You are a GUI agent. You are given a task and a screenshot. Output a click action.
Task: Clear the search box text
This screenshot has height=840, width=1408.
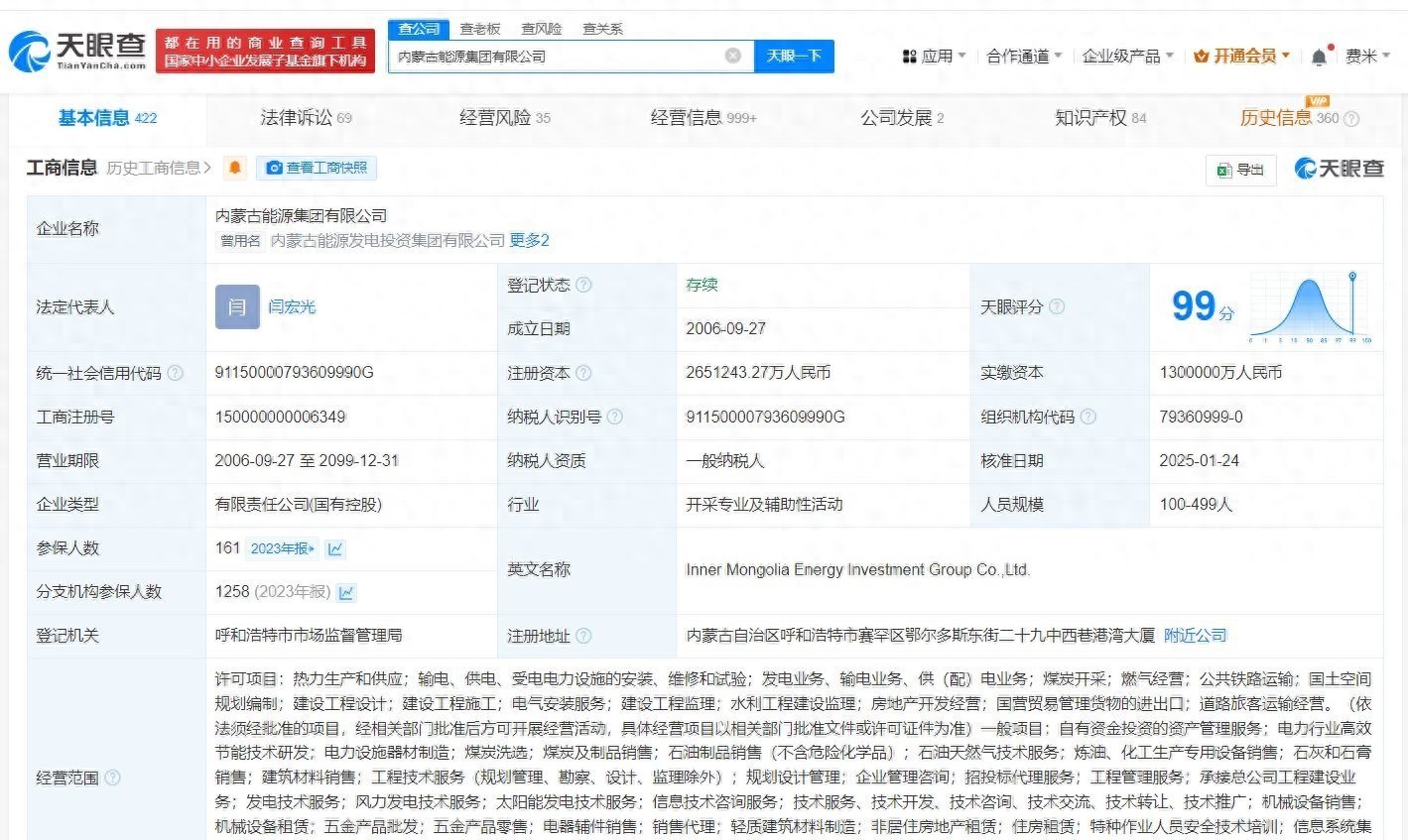point(733,57)
